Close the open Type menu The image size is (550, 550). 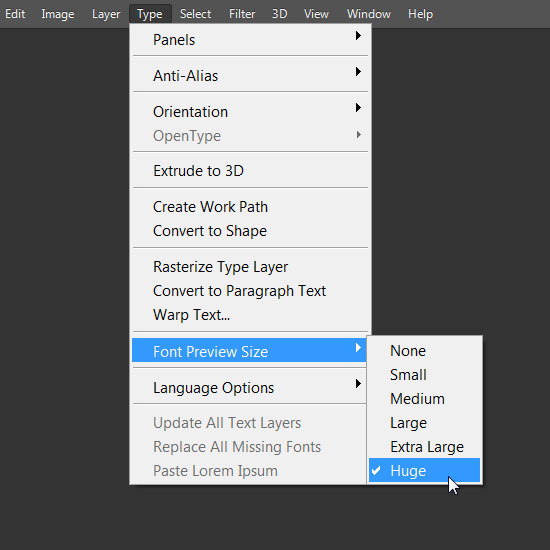coord(150,14)
